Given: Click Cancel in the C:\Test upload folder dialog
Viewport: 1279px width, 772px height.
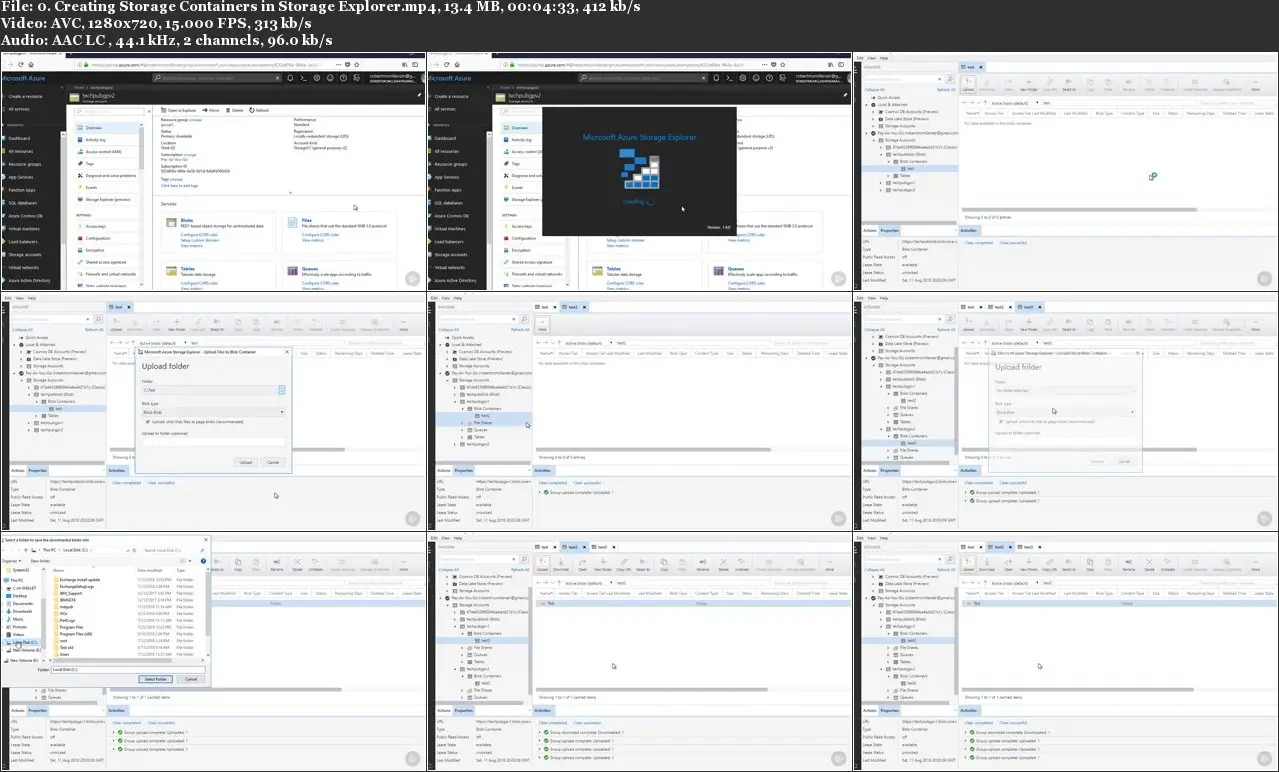Looking at the screenshot, I should [273, 462].
